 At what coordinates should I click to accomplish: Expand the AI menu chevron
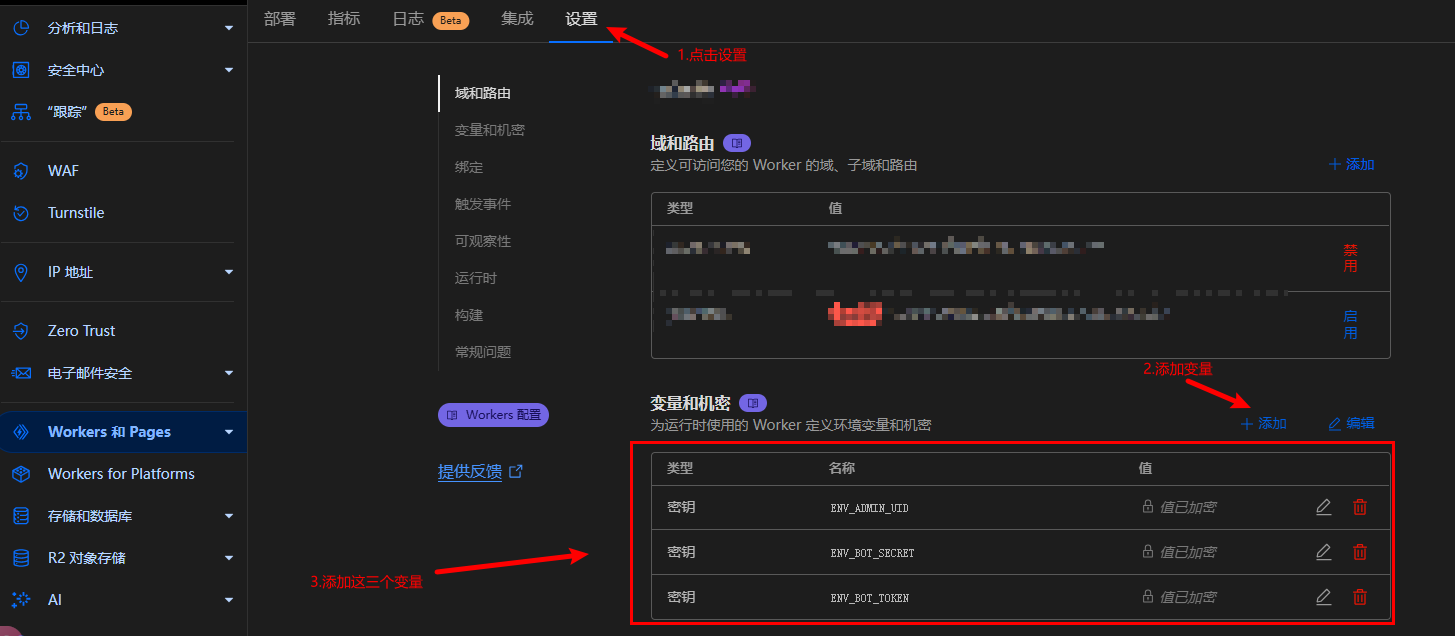tap(229, 600)
